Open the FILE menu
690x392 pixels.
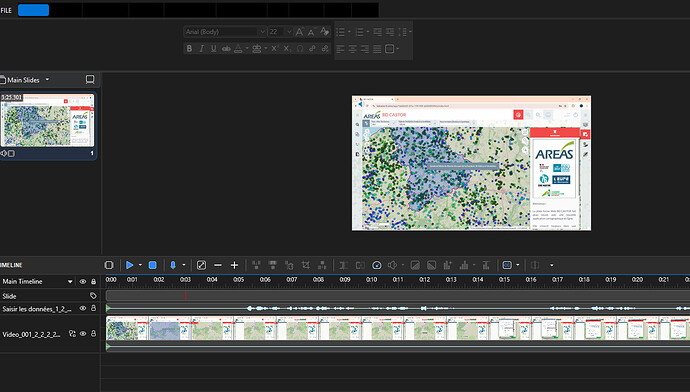tap(6, 10)
